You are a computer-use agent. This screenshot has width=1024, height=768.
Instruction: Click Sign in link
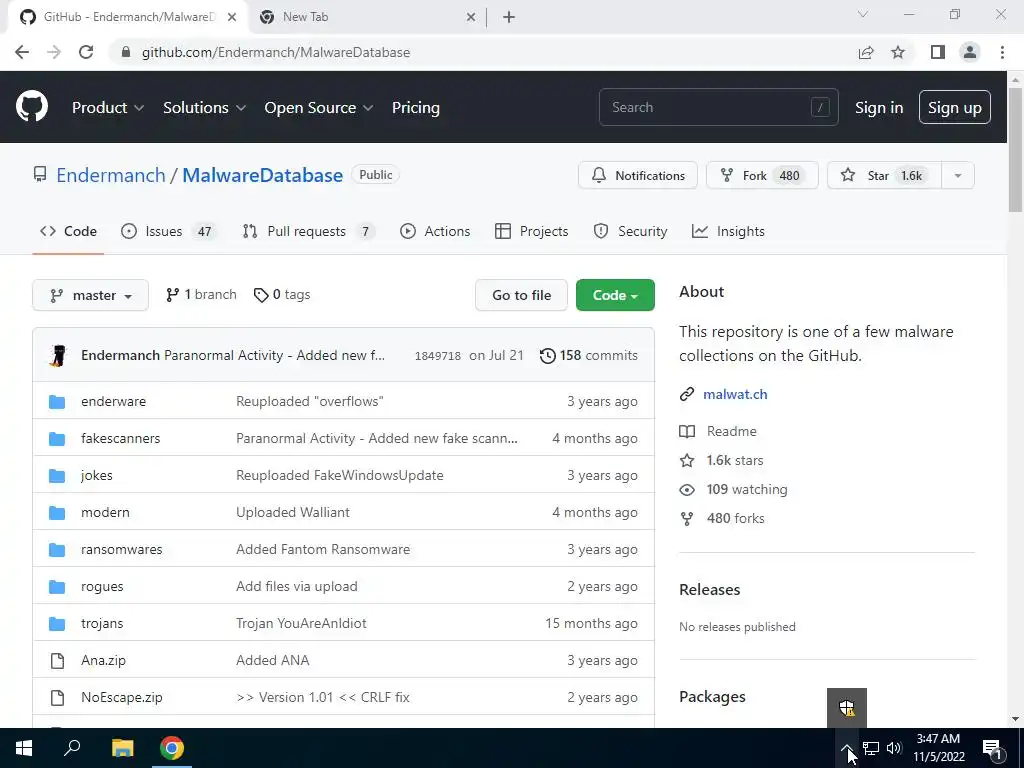tap(879, 108)
